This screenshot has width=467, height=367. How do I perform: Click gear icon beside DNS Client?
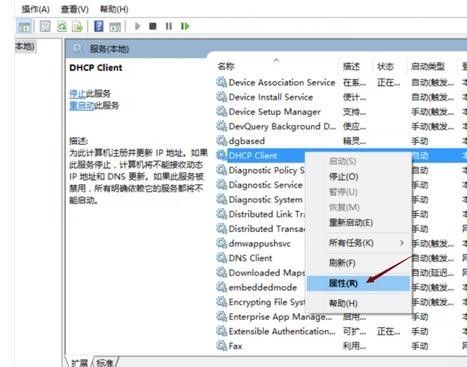[x=221, y=258]
